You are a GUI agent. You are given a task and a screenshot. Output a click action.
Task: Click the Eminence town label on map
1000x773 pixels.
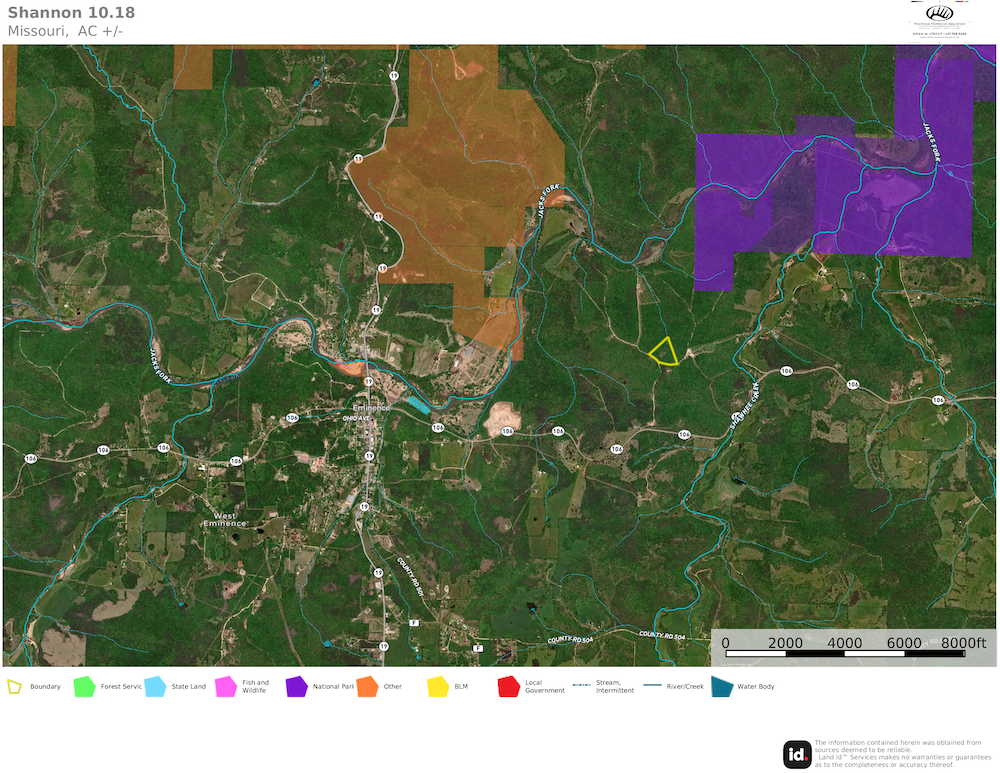369,408
